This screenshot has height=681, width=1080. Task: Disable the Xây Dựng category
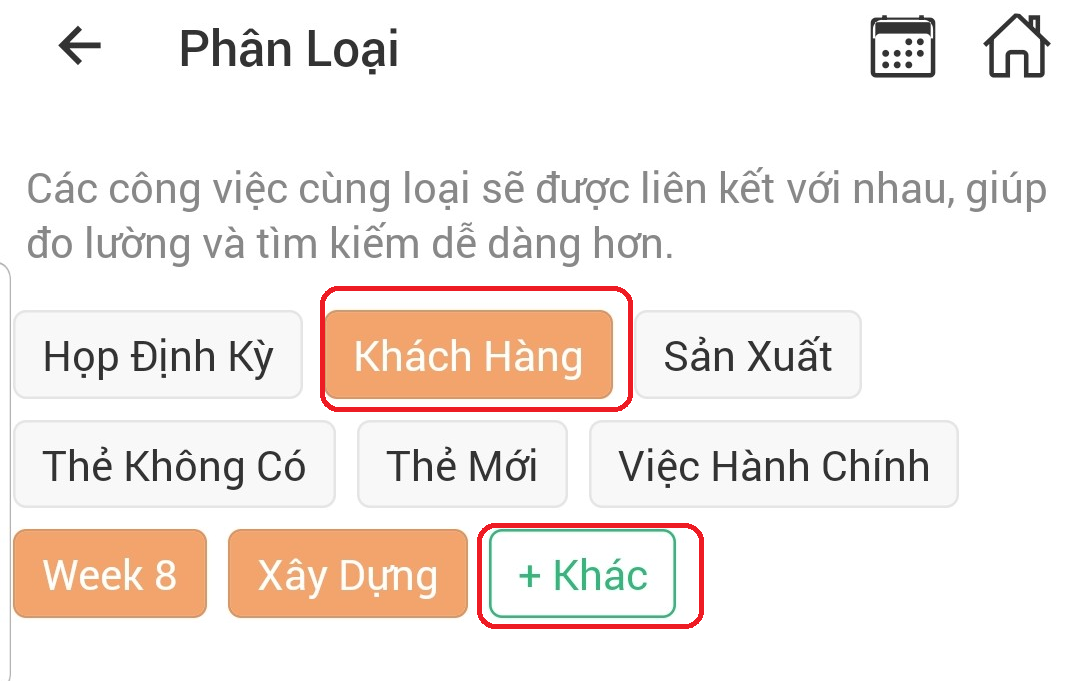pos(348,573)
